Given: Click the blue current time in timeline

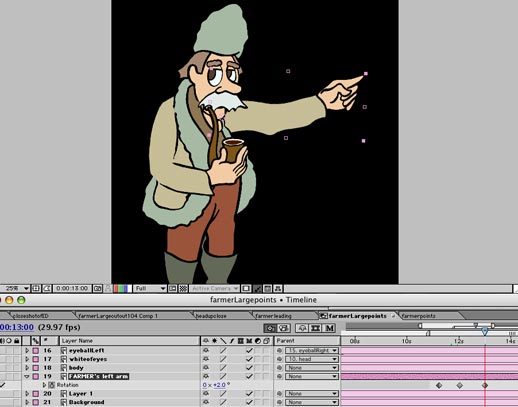Looking at the screenshot, I should 17,327.
